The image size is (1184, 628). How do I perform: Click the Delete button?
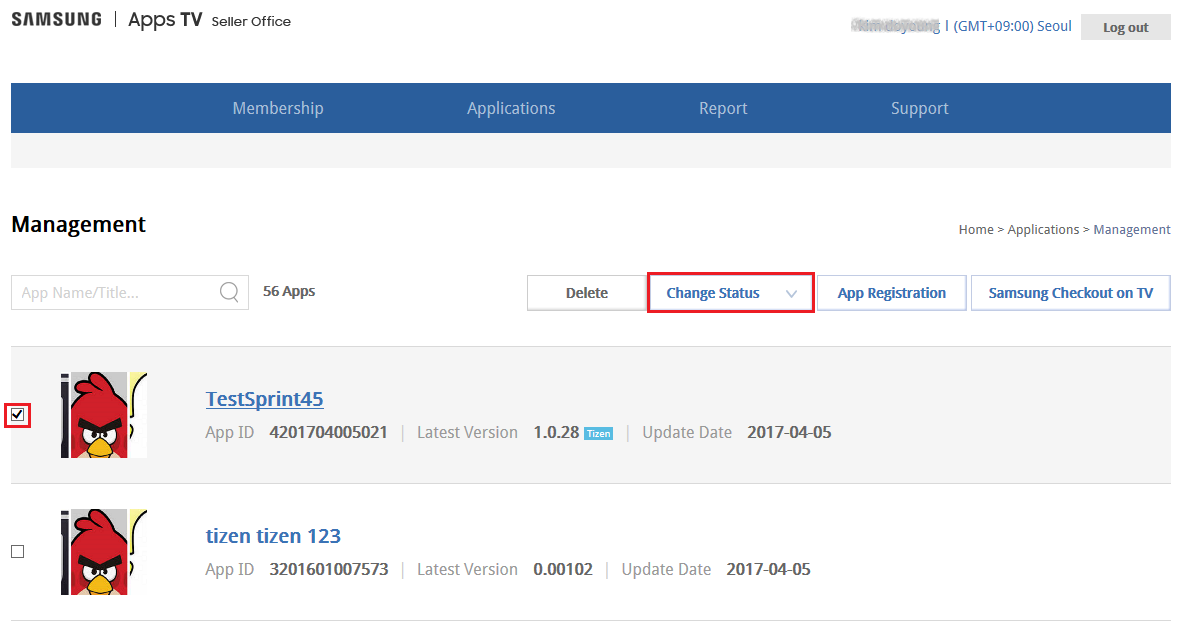pyautogui.click(x=587, y=293)
